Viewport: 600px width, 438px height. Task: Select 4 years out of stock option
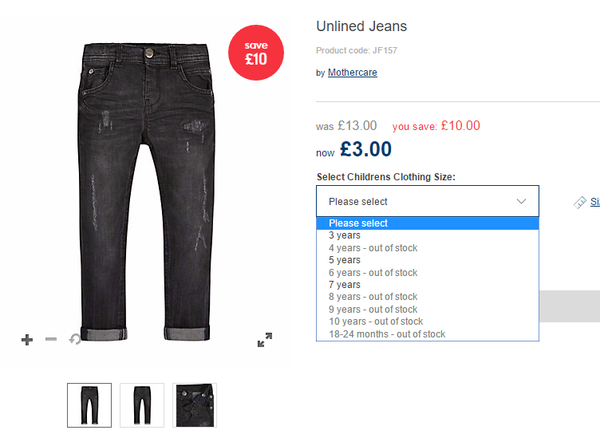click(427, 248)
